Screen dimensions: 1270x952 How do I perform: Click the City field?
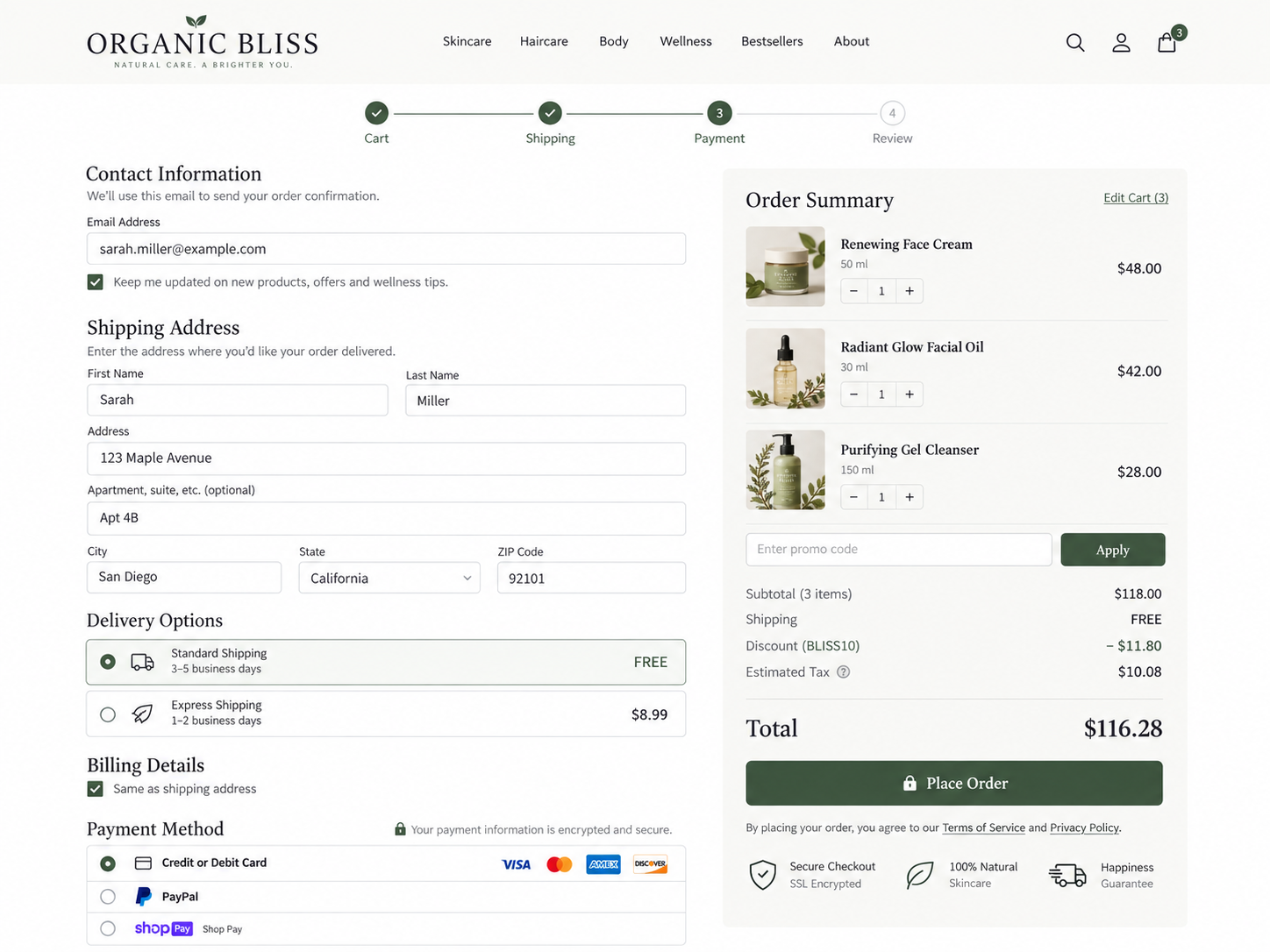pos(184,577)
